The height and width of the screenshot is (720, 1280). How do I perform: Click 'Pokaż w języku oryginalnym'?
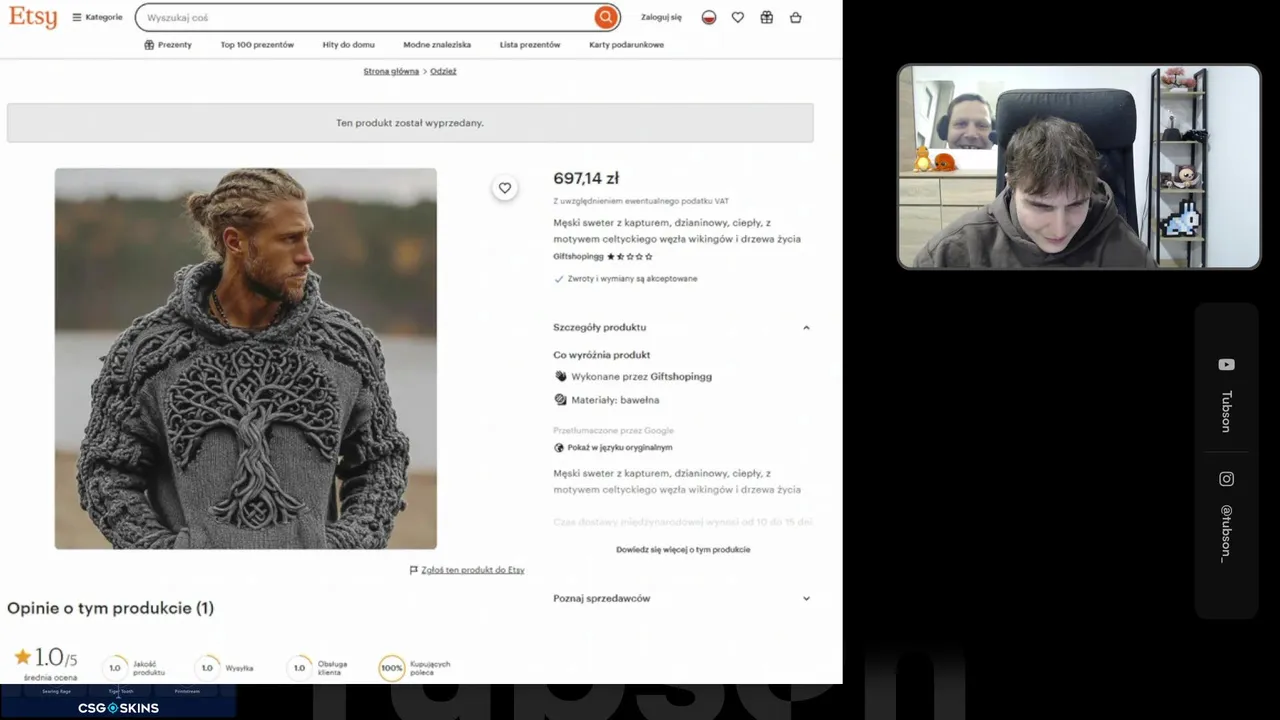point(620,448)
